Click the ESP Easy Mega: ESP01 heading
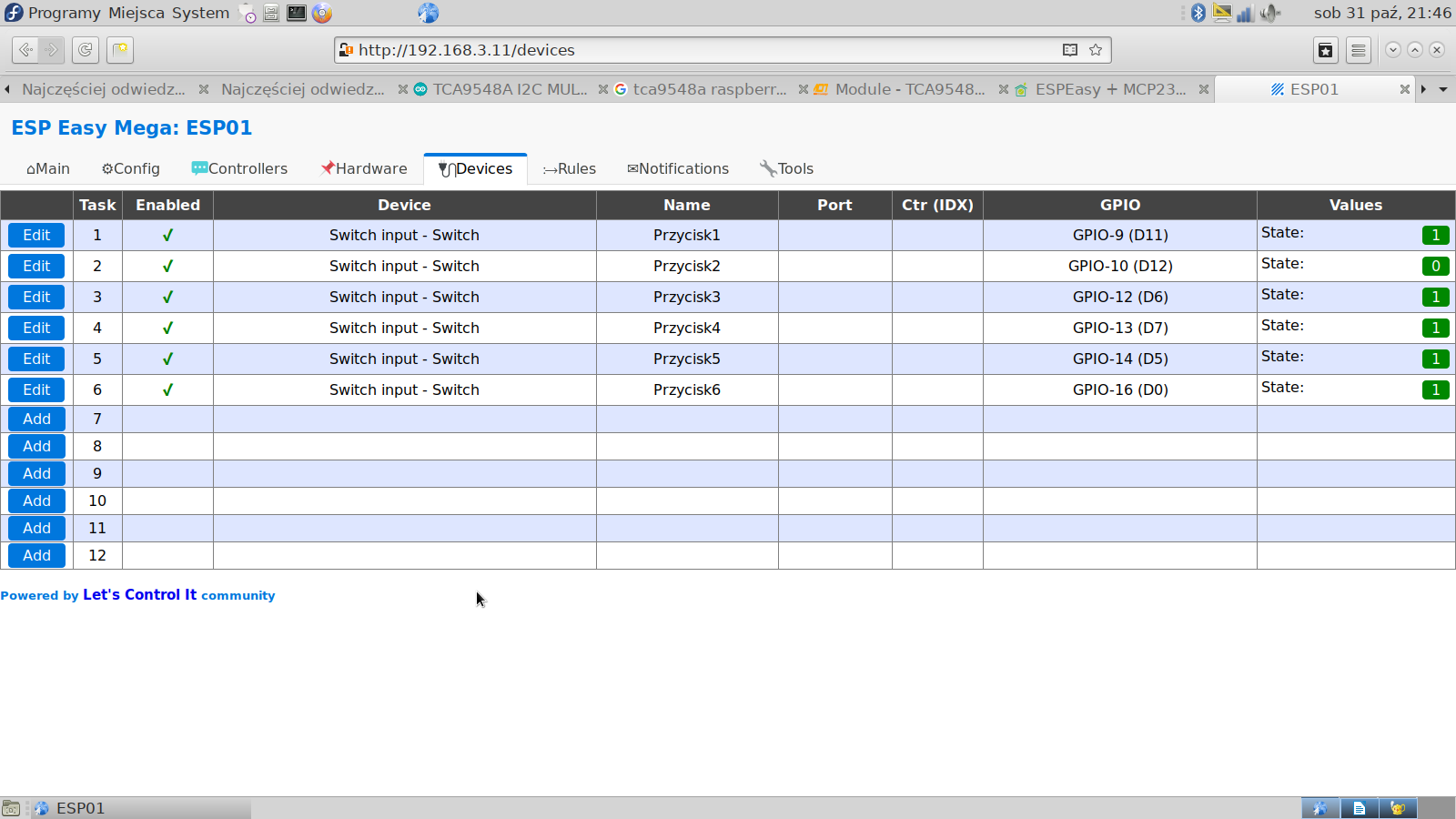 click(132, 127)
